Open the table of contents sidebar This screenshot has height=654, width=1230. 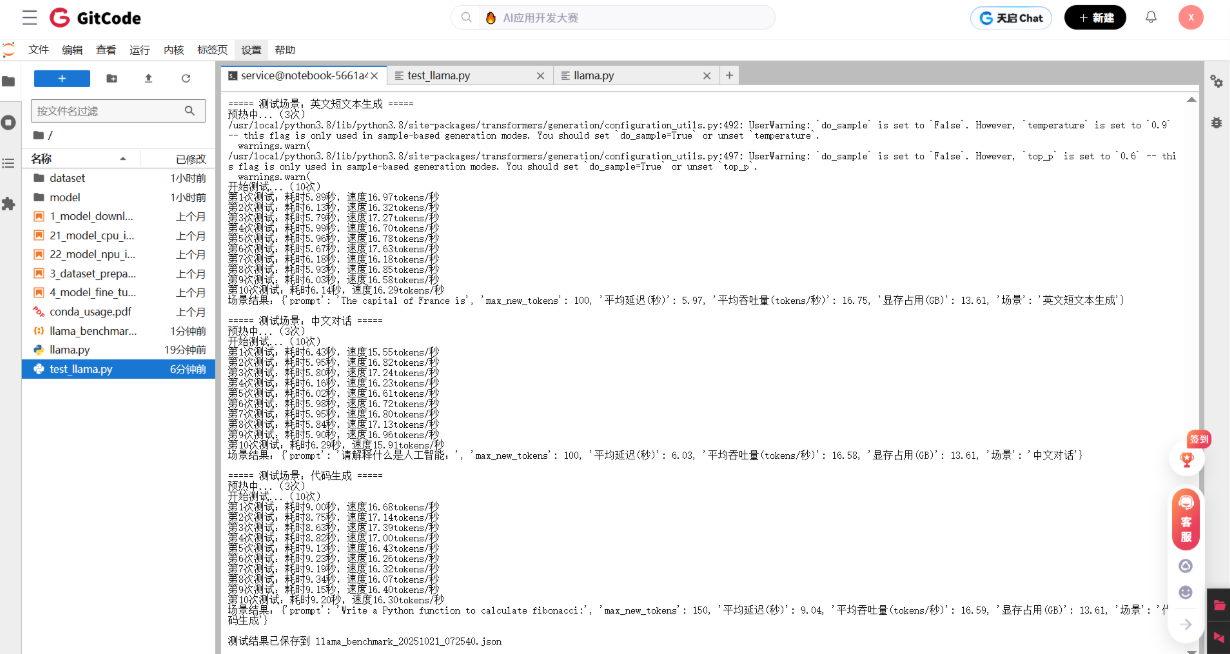tap(9, 163)
